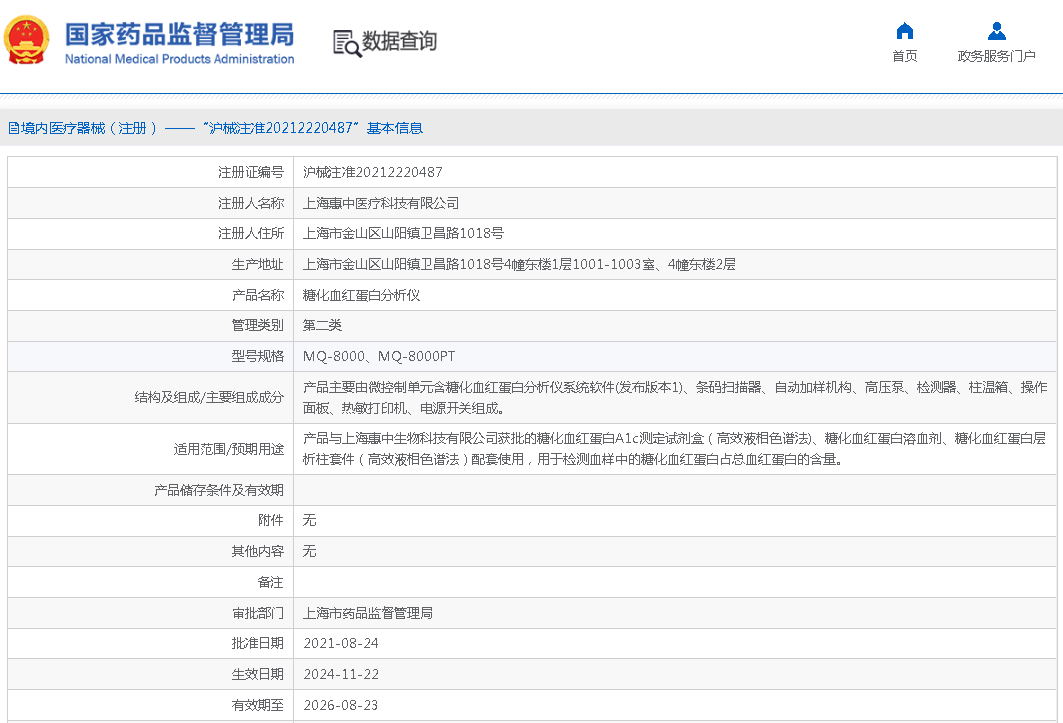This screenshot has height=723, width=1063.
Task: Open the 首页 text label in header
Action: pyautogui.click(x=904, y=56)
